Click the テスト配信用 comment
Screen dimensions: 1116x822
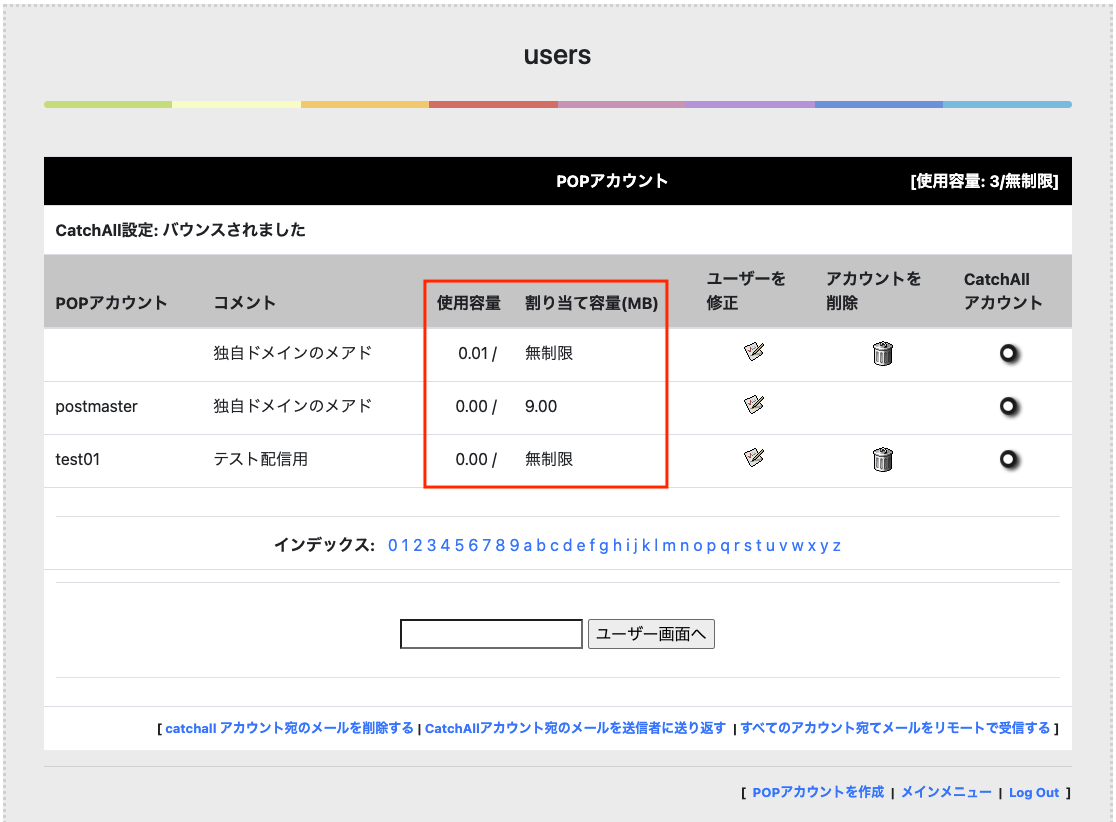point(260,459)
